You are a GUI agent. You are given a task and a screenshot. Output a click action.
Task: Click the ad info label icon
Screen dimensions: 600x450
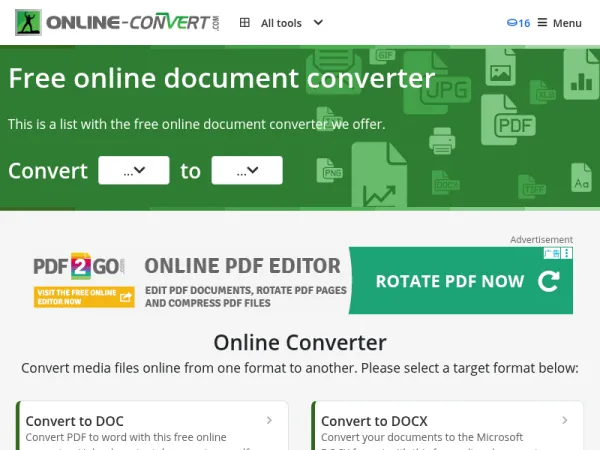tap(552, 253)
